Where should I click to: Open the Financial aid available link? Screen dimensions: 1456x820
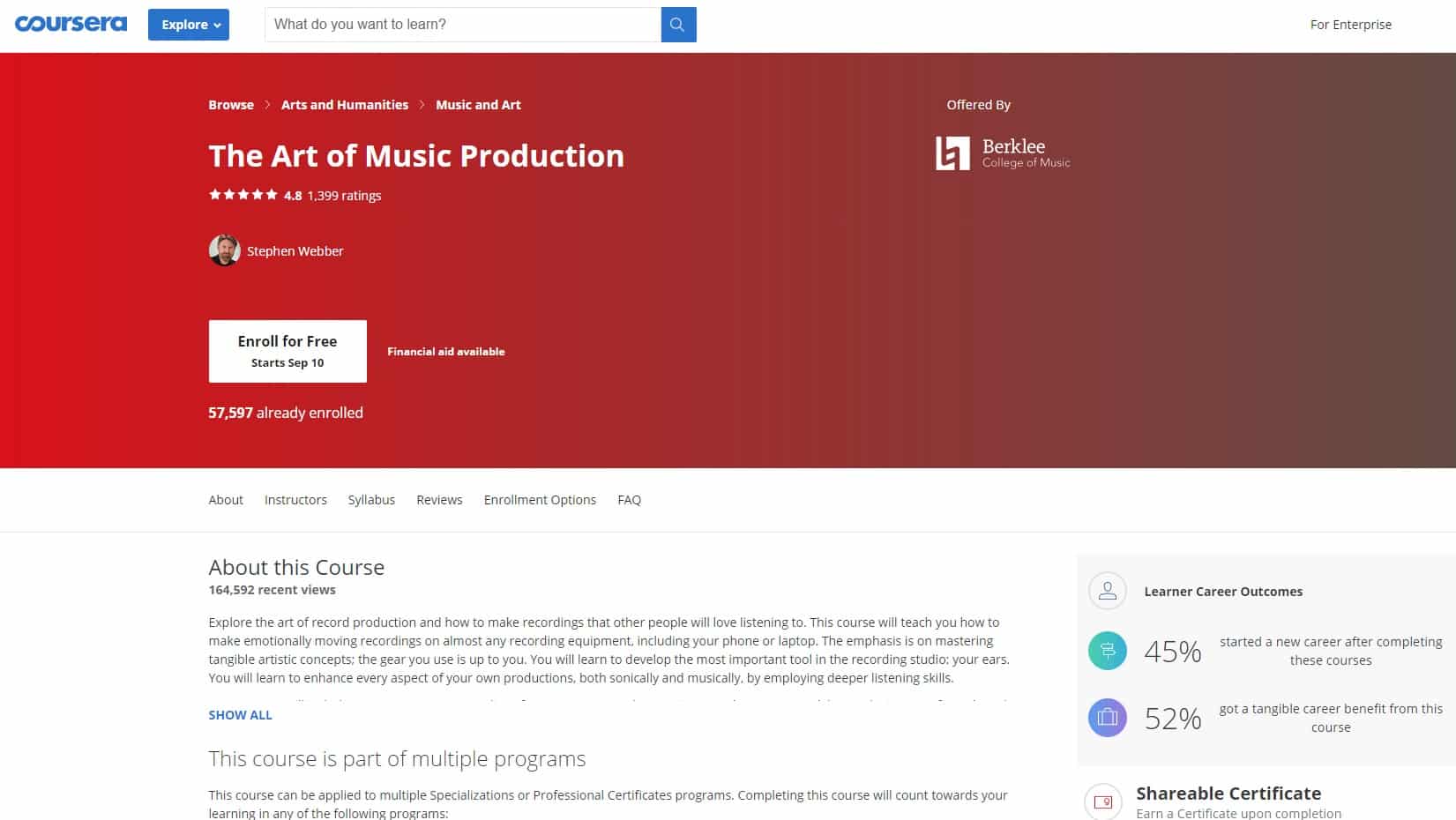446,352
